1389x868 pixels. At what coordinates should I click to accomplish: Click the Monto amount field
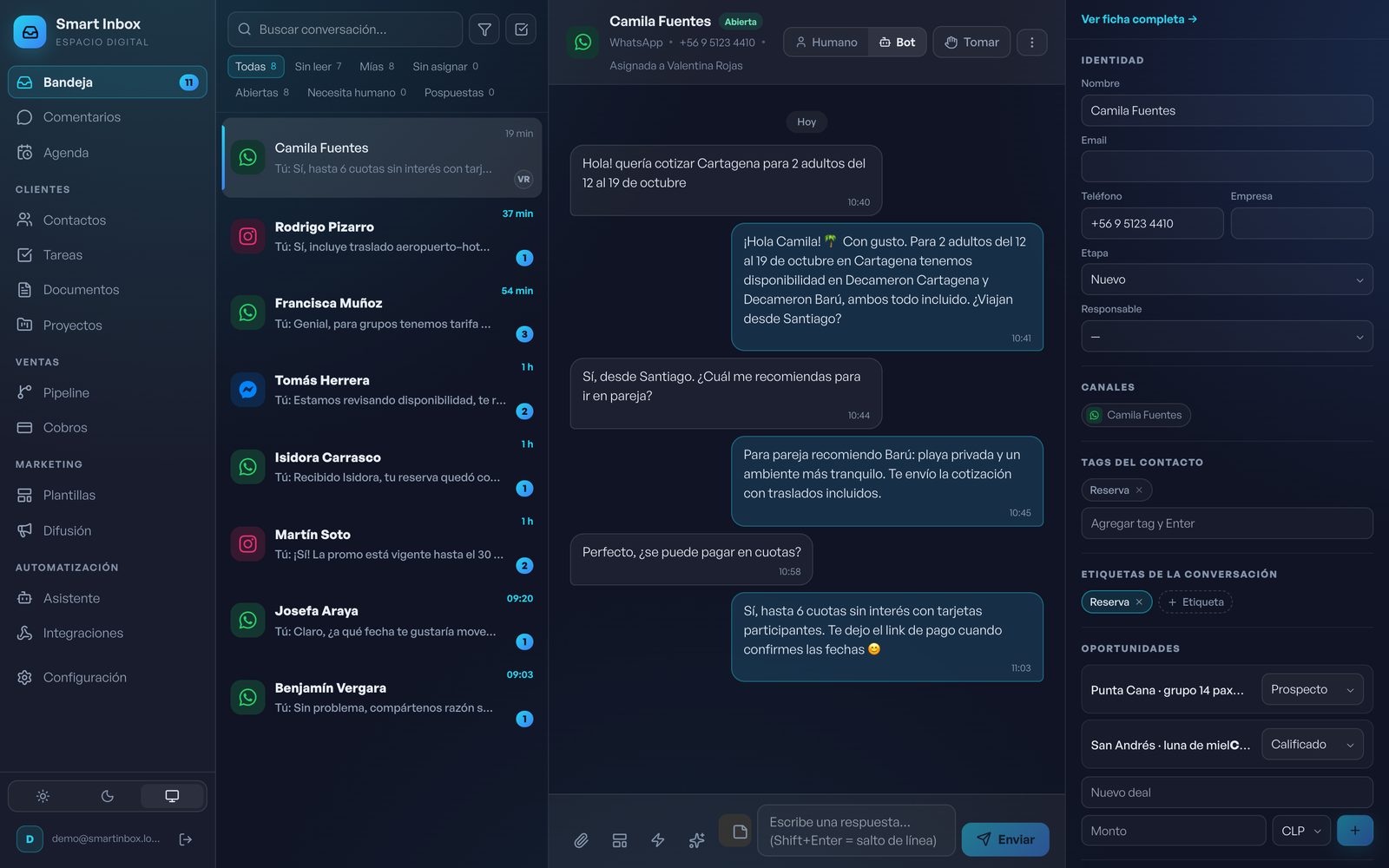click(x=1173, y=831)
